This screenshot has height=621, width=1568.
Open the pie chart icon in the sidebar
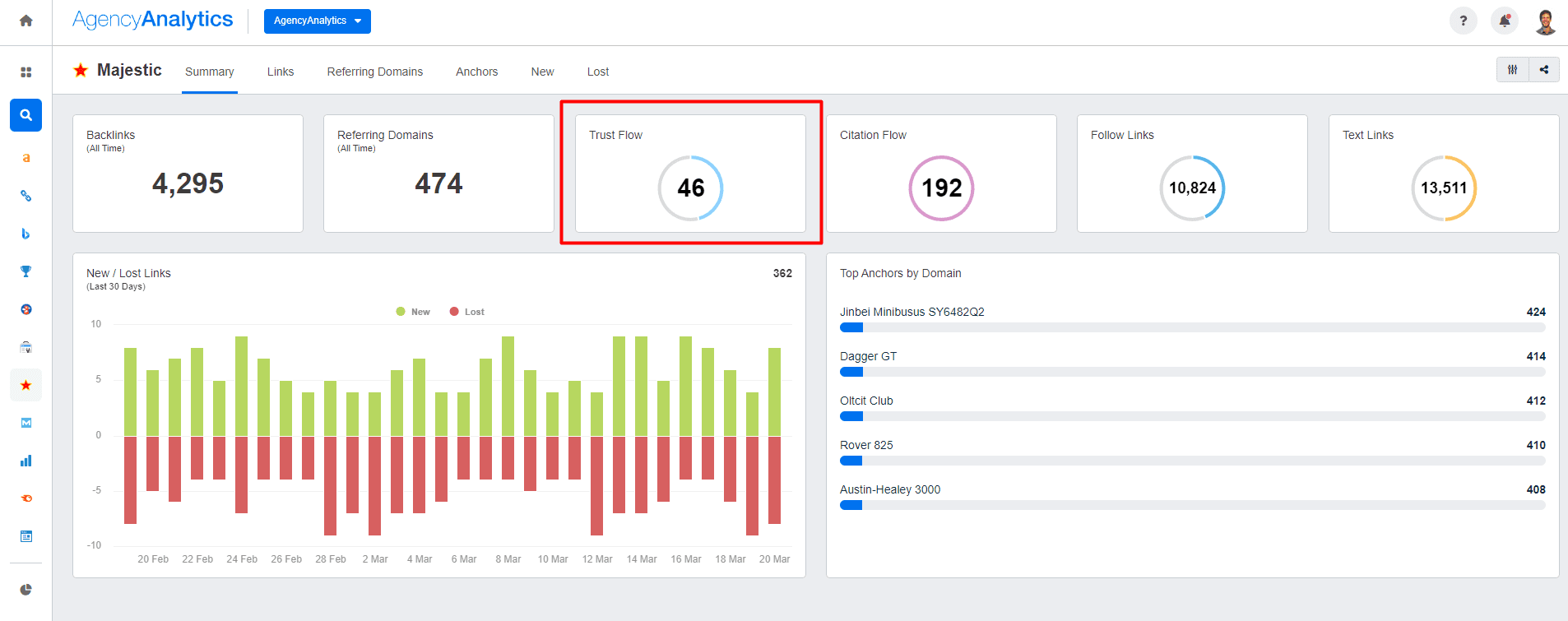[x=26, y=590]
